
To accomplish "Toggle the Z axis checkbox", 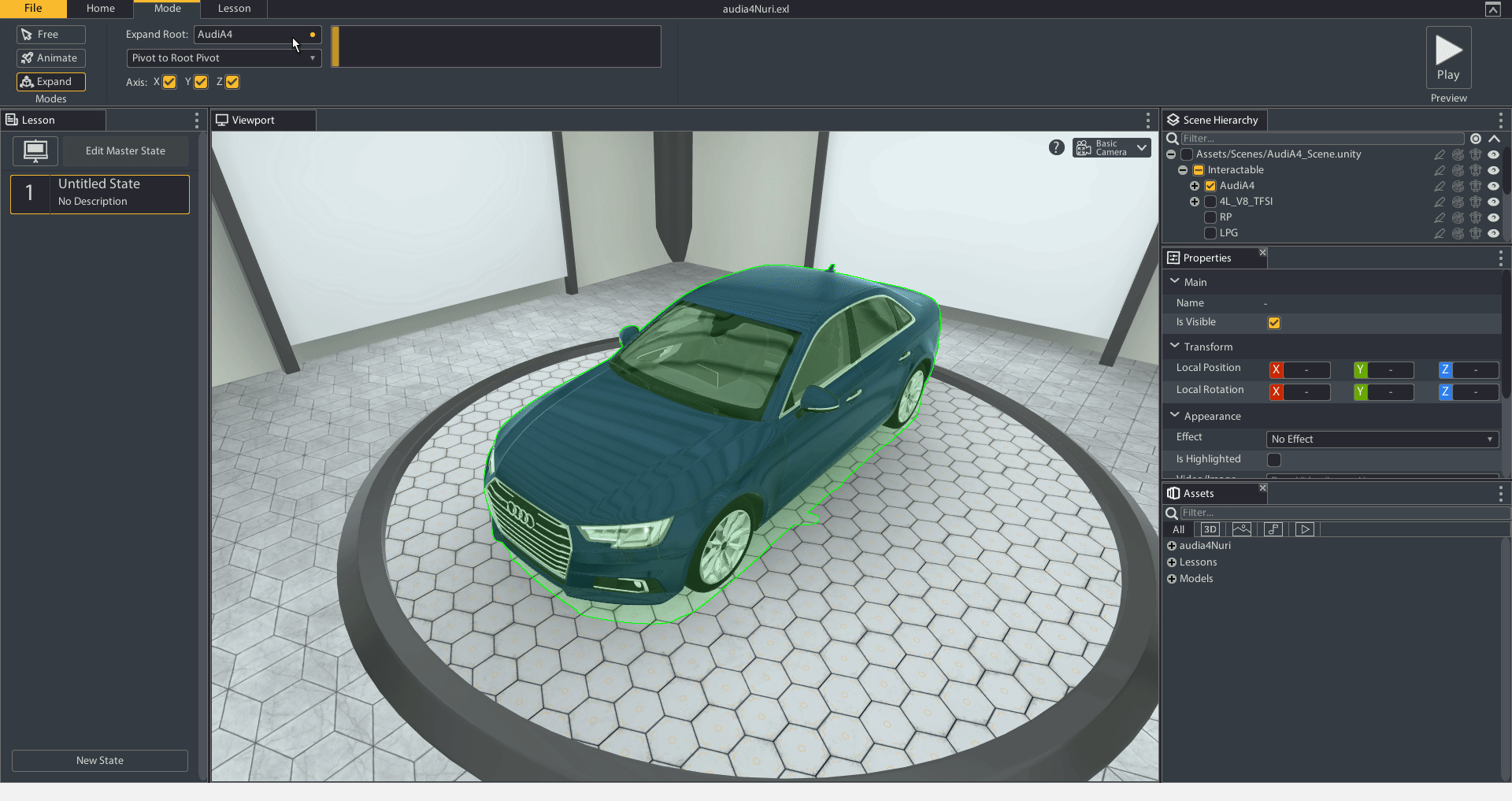I will 232,82.
